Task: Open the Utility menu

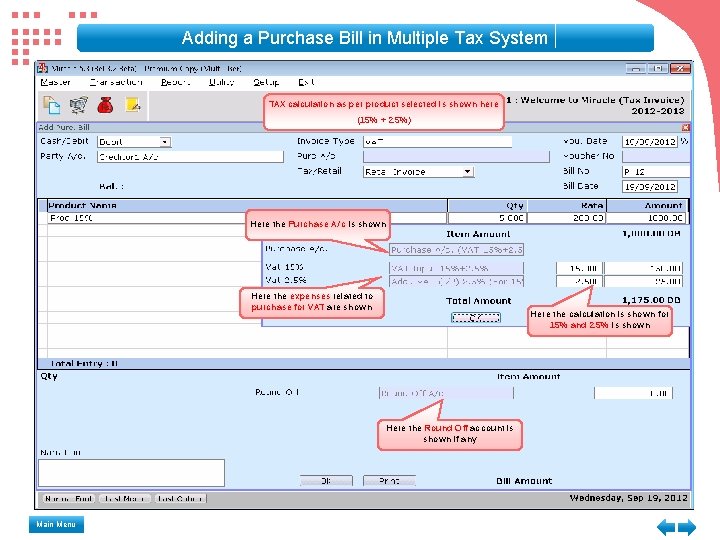Action: coord(221,82)
